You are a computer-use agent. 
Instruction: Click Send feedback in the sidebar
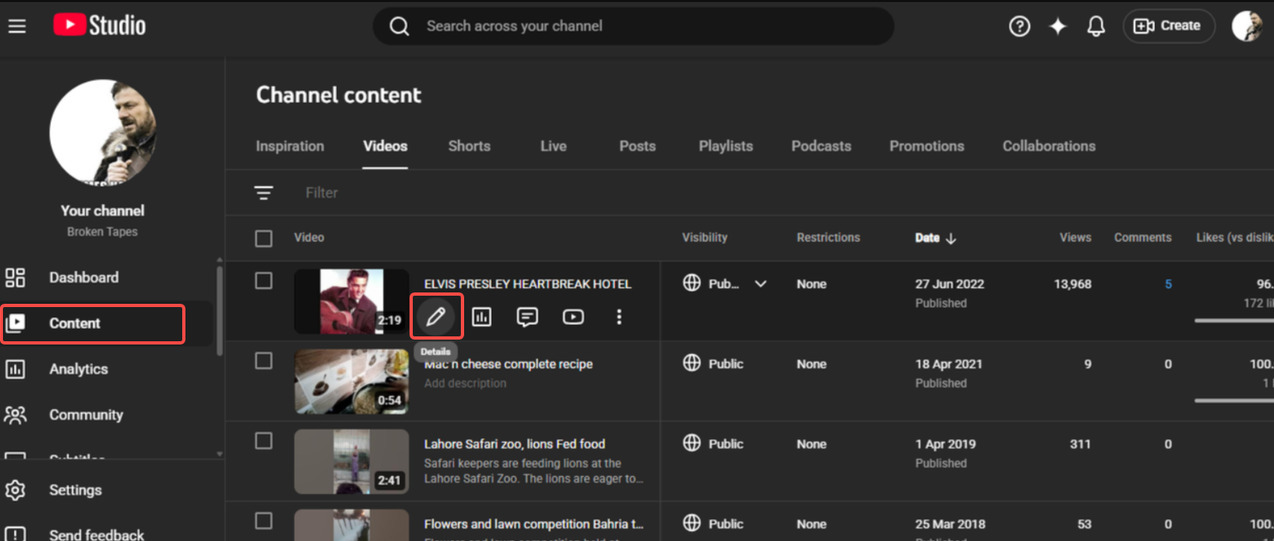[96, 535]
